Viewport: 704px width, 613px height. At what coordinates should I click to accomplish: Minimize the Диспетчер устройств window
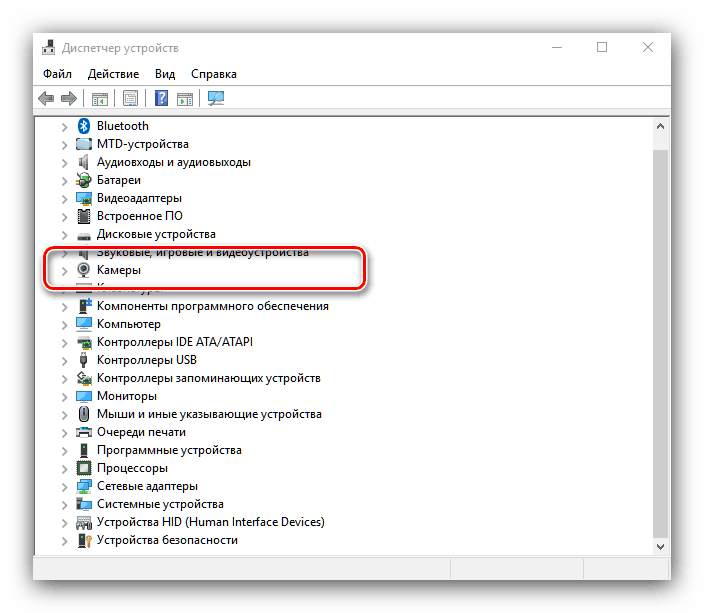[557, 47]
